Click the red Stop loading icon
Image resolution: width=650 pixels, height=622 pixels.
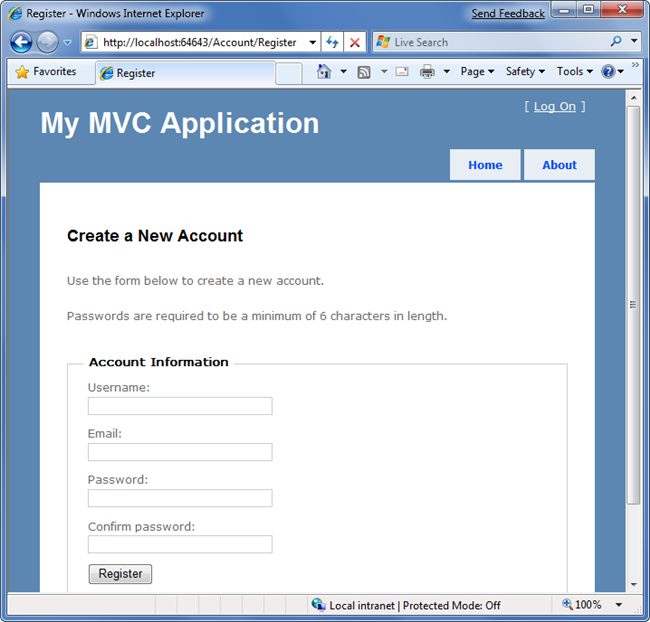coord(354,43)
